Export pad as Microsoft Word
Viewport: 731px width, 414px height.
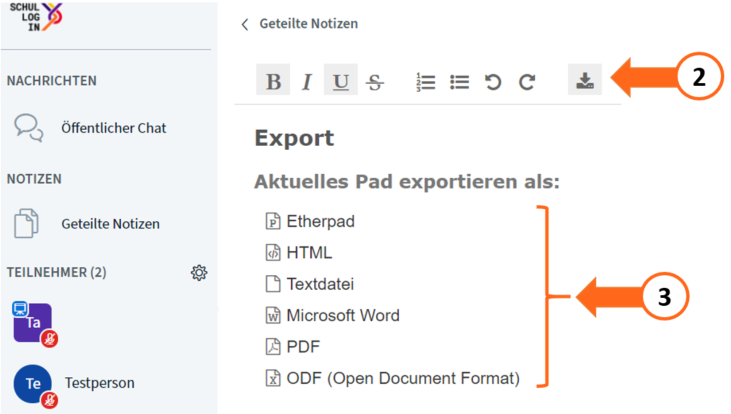pyautogui.click(x=332, y=316)
